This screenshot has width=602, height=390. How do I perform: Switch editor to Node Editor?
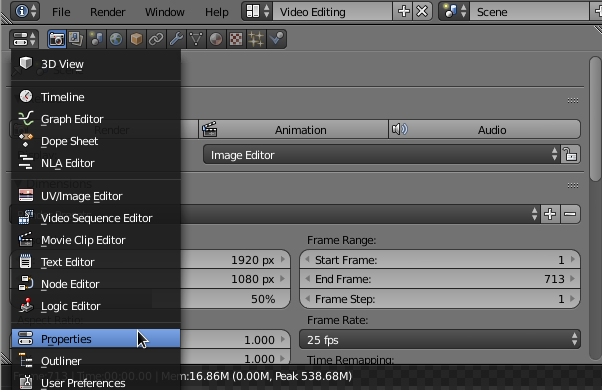point(96,284)
